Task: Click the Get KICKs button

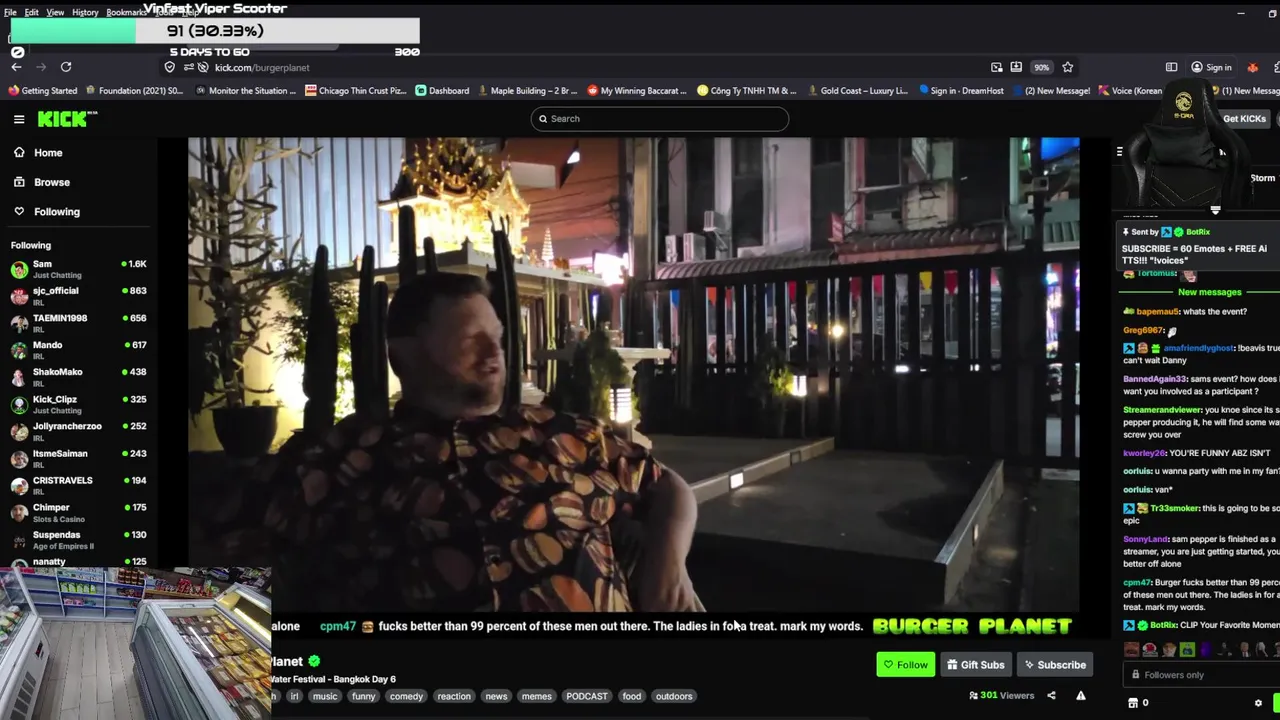Action: (1244, 119)
